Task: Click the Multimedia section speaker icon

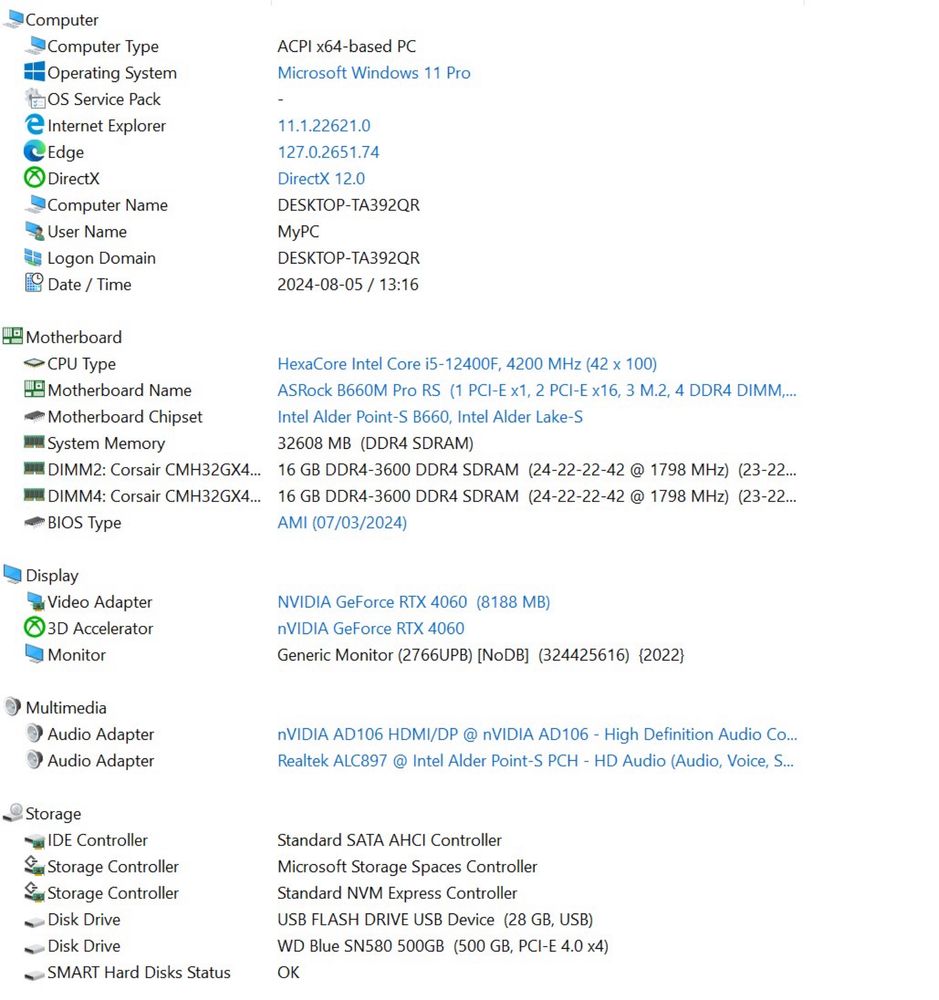Action: [x=13, y=707]
